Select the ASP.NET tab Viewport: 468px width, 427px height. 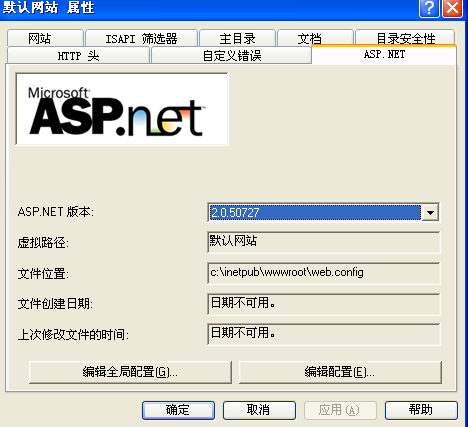click(384, 54)
